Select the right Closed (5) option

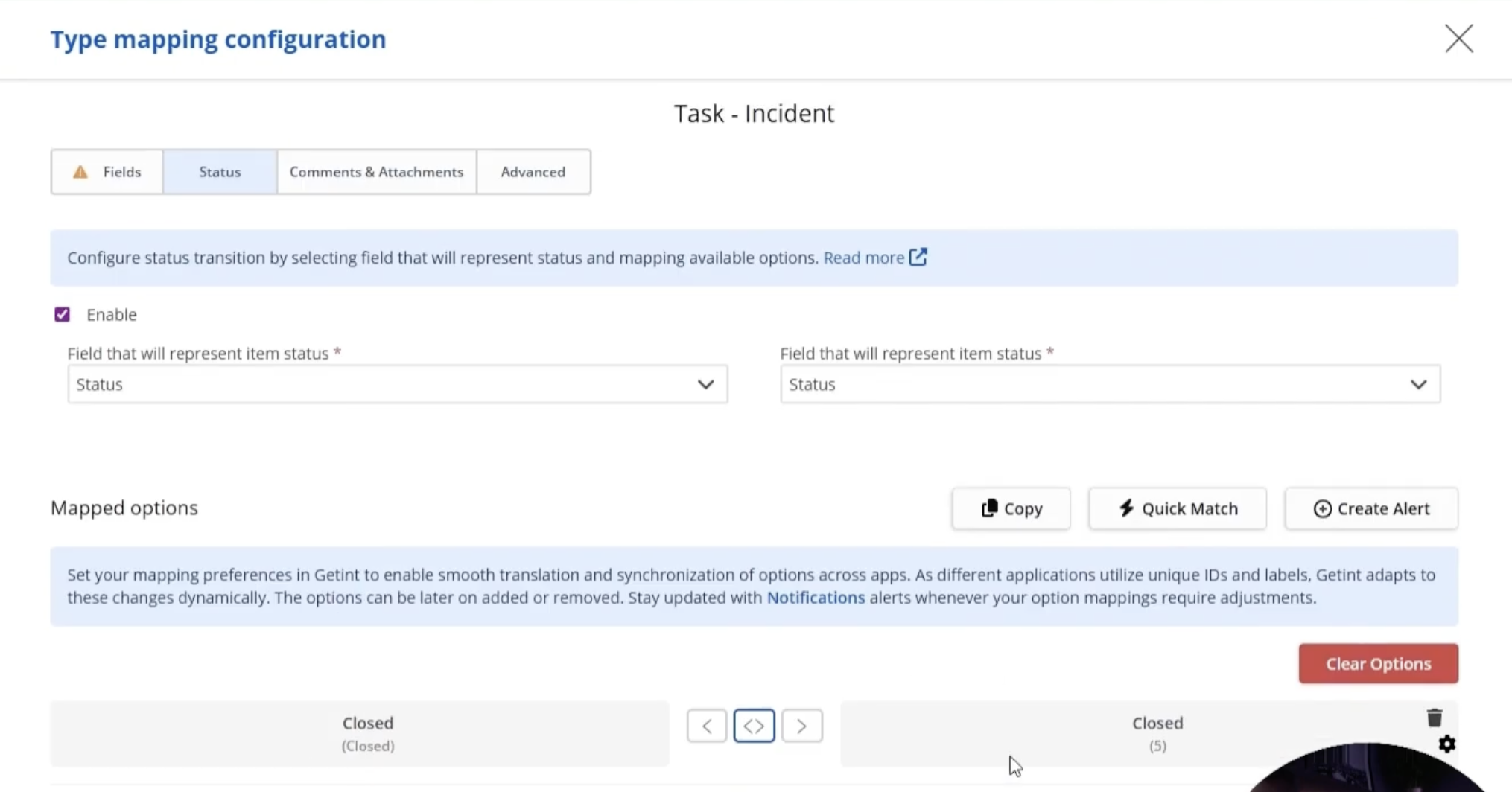(x=1149, y=734)
